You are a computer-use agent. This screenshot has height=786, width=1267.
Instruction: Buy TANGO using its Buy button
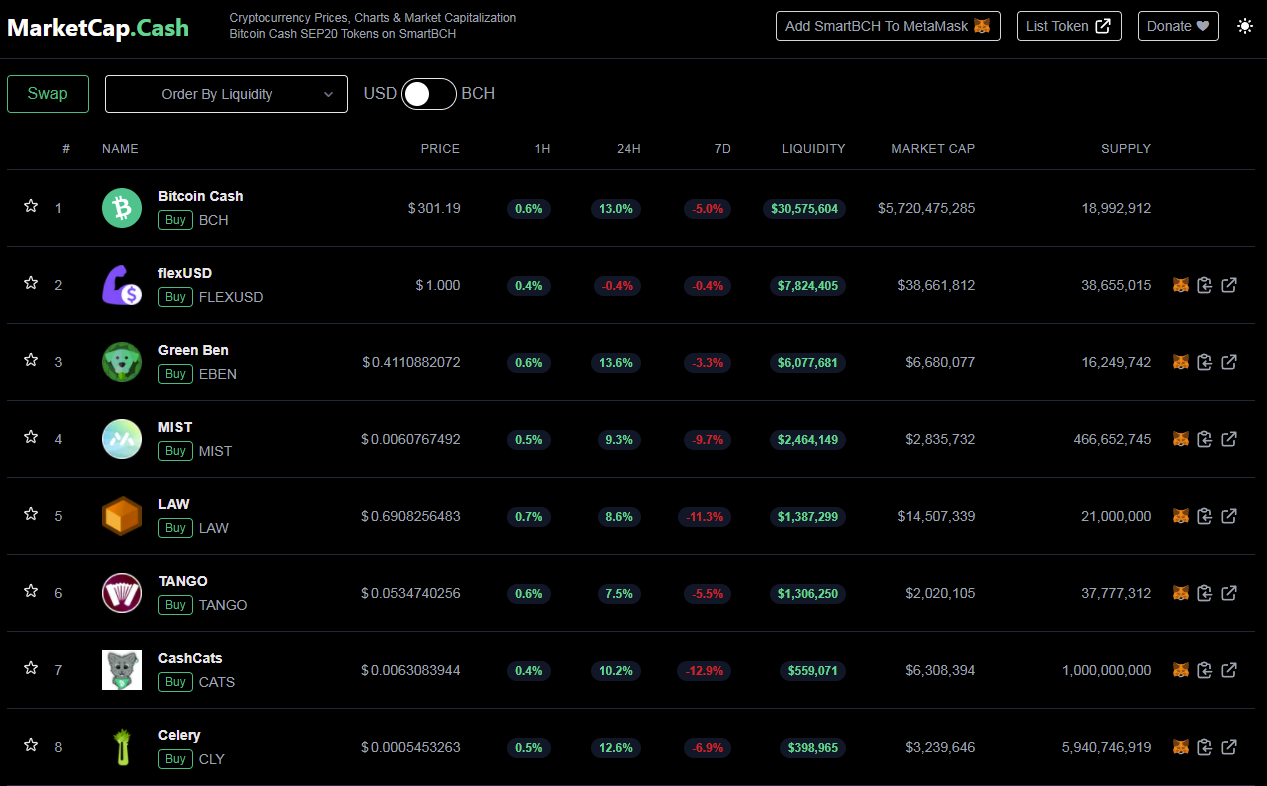click(x=175, y=605)
